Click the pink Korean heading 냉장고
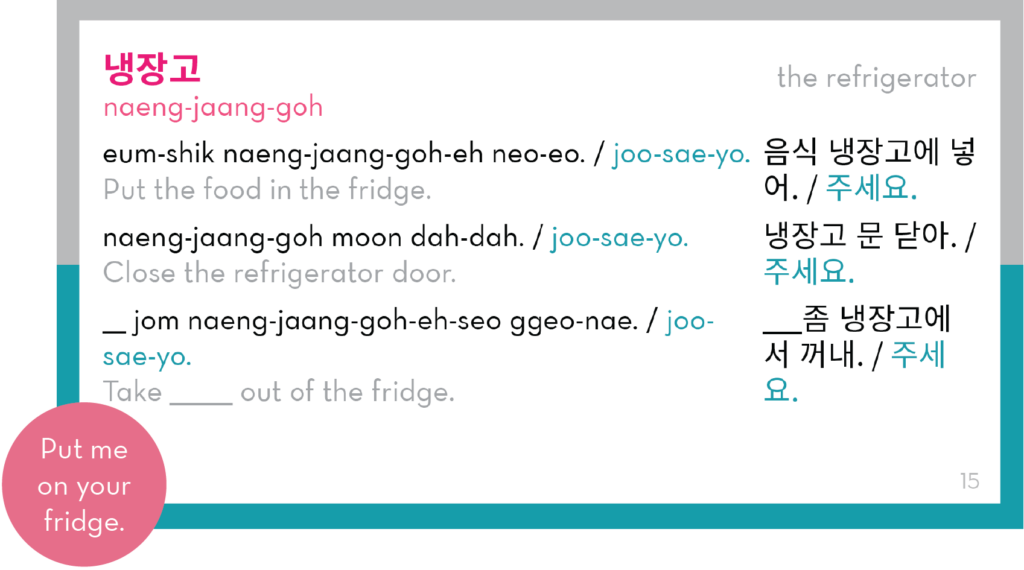The image size is (1024, 570). (x=152, y=69)
